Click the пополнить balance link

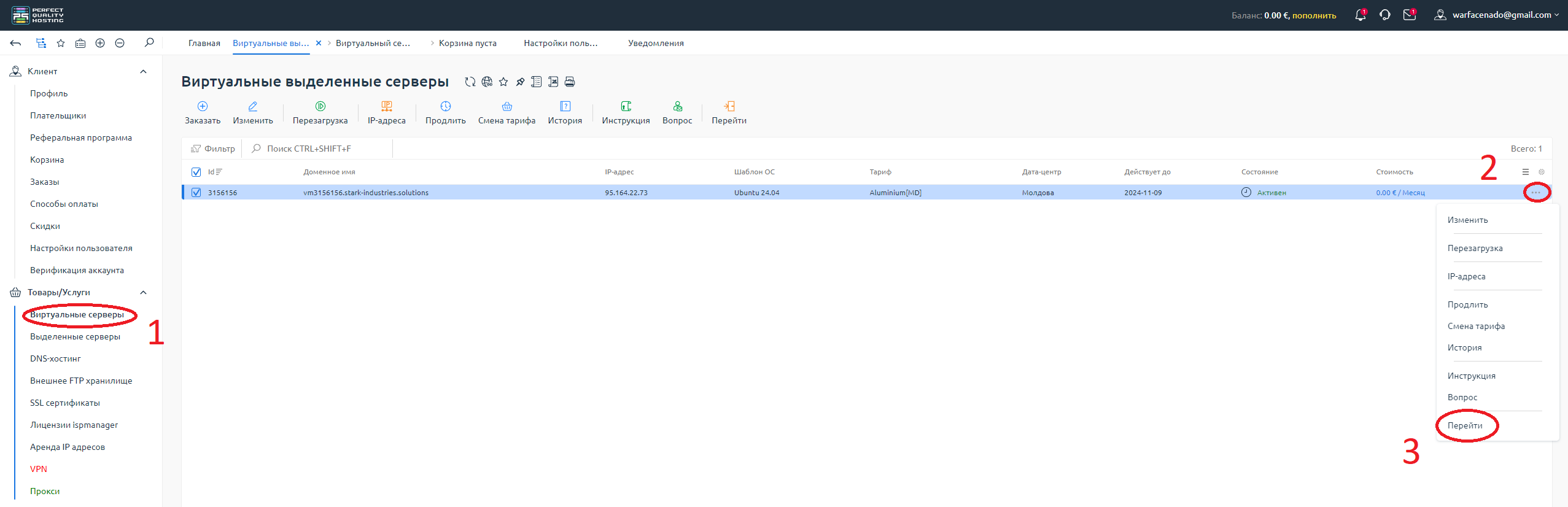pyautogui.click(x=1314, y=15)
